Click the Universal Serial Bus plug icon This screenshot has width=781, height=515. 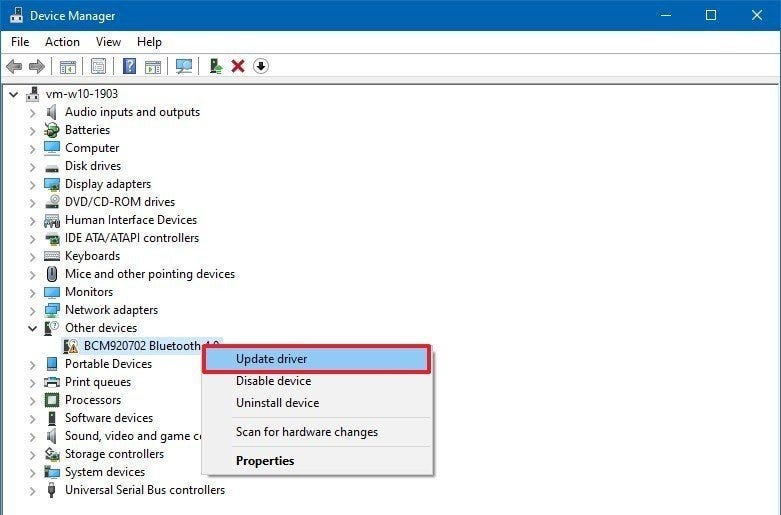(x=51, y=490)
